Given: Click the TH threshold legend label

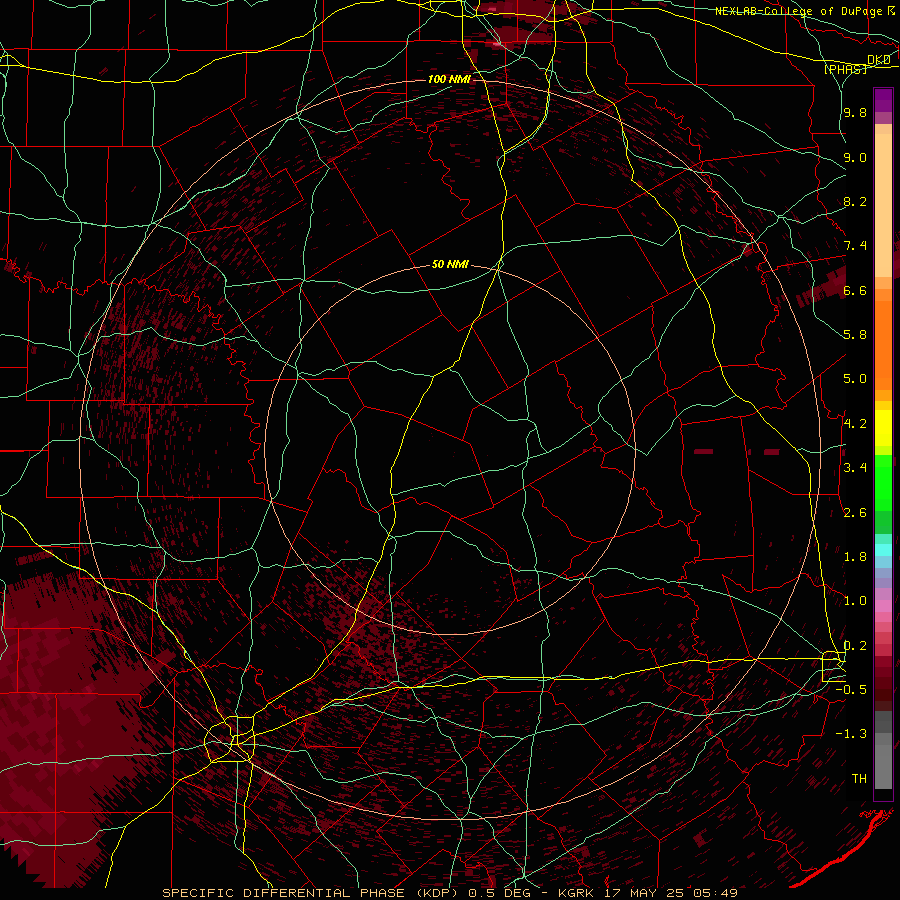Looking at the screenshot, I should [x=859, y=778].
